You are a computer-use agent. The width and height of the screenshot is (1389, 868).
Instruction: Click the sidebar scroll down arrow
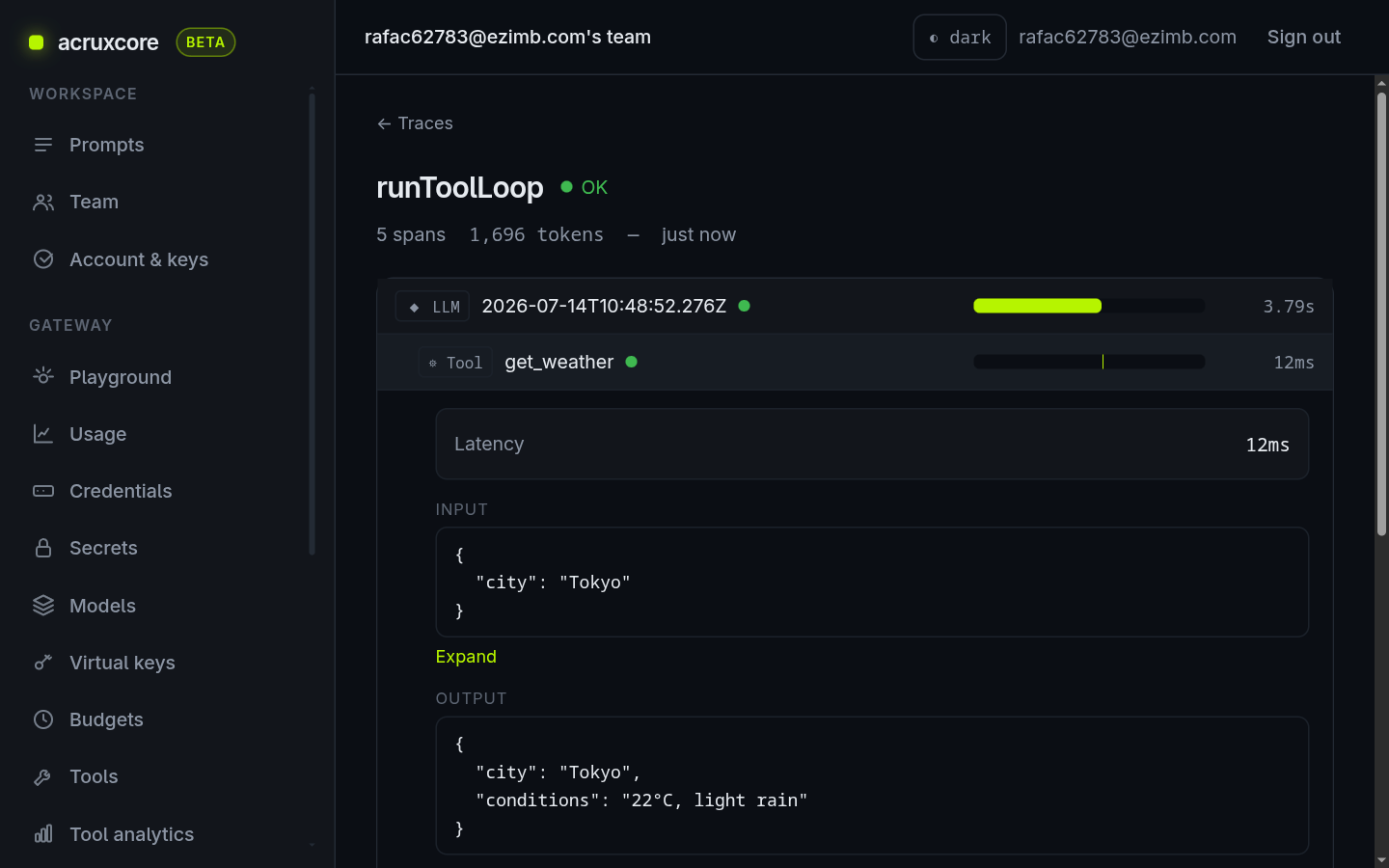312,846
